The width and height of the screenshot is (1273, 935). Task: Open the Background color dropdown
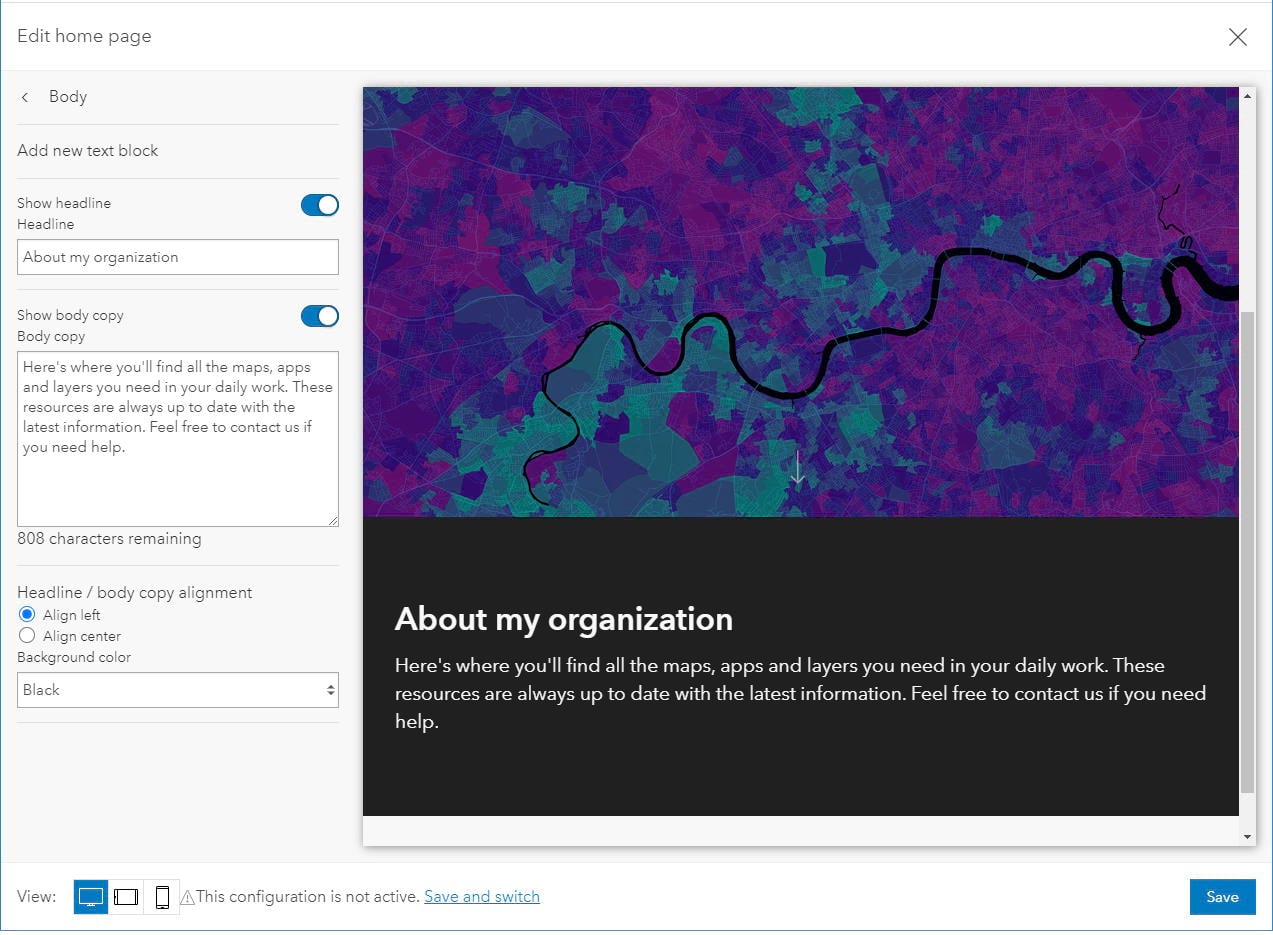(x=178, y=690)
